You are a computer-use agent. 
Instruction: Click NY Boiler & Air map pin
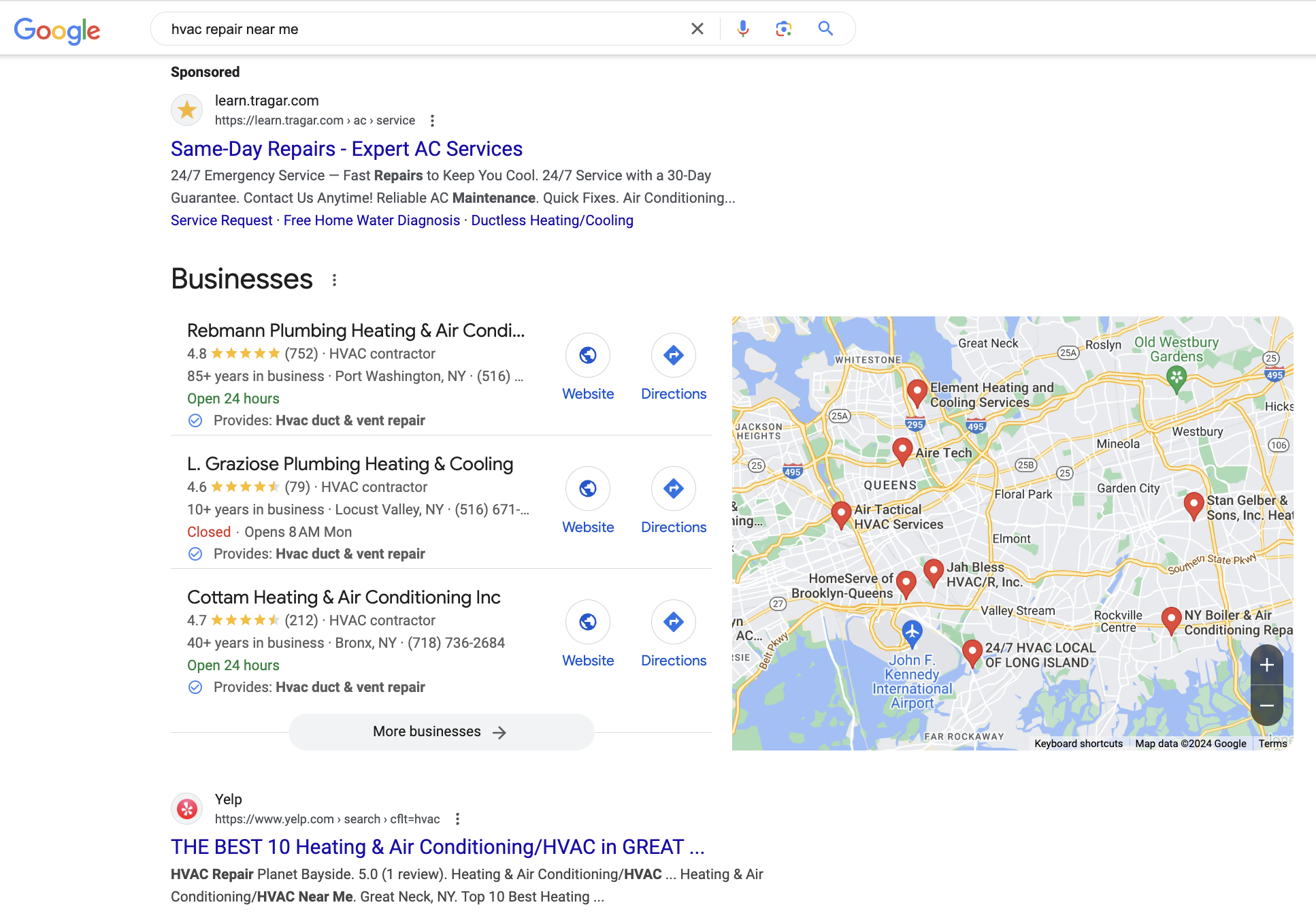tap(1171, 621)
